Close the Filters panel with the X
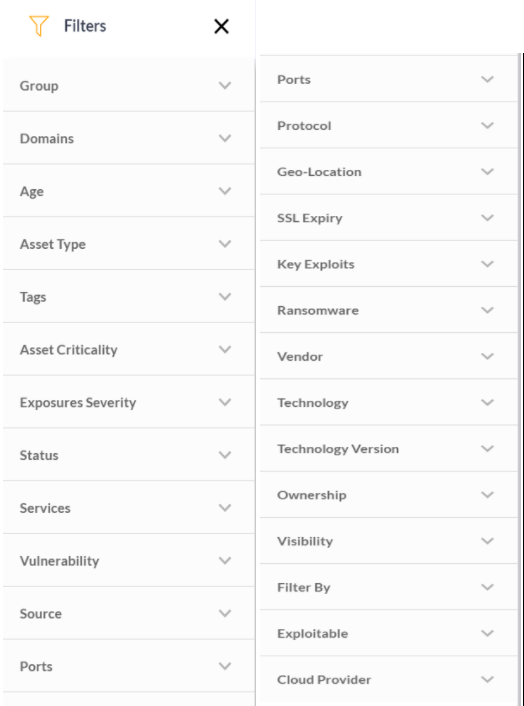The width and height of the screenshot is (524, 706). 221,27
